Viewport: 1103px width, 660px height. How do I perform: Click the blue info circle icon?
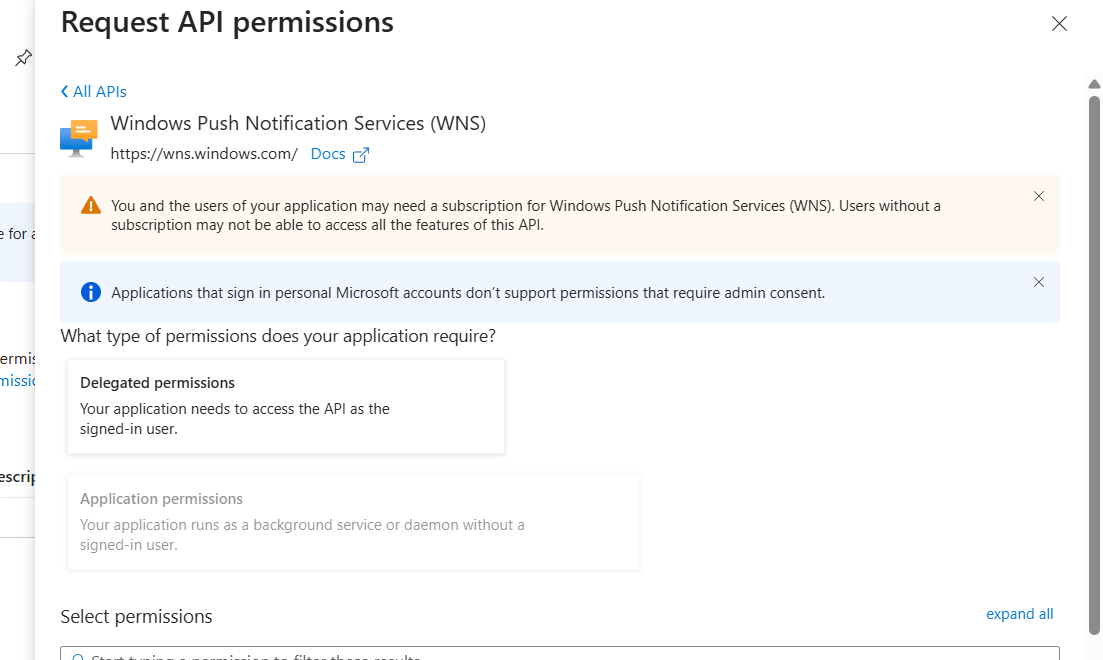coord(91,292)
